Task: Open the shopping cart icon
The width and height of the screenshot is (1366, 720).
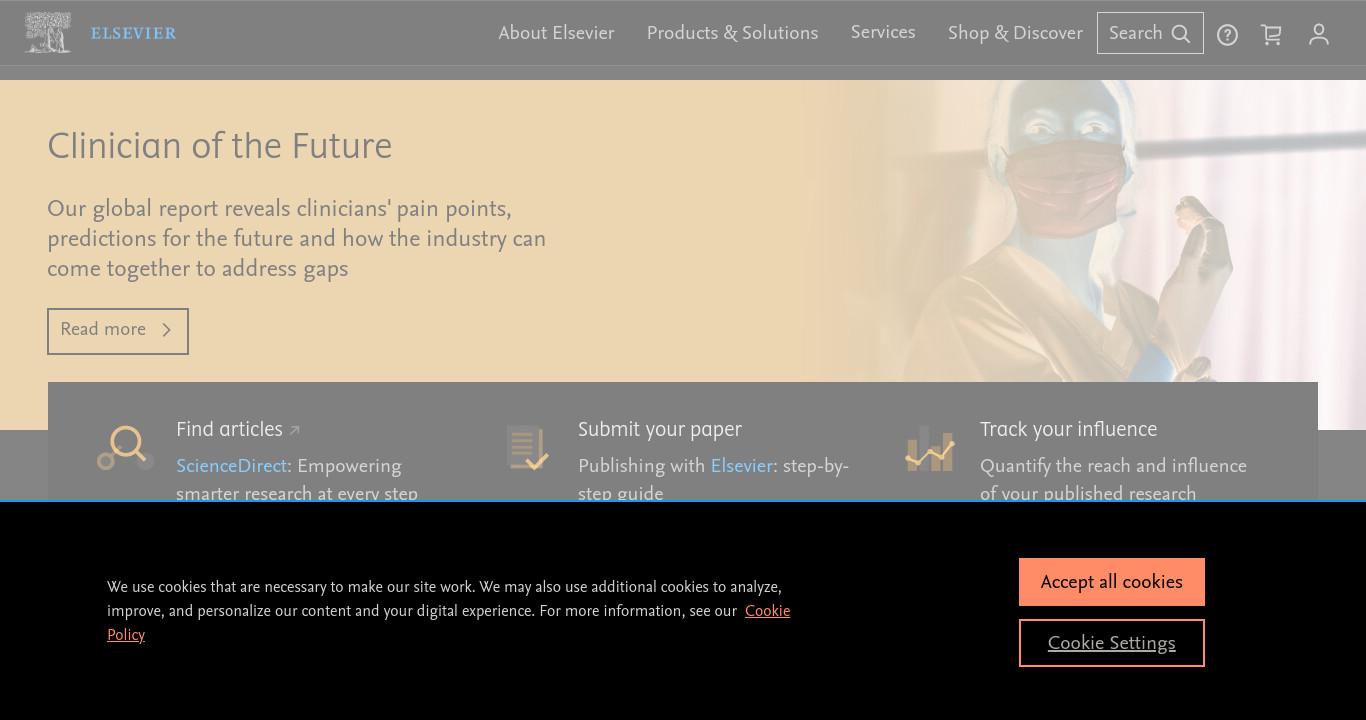Action: tap(1271, 35)
